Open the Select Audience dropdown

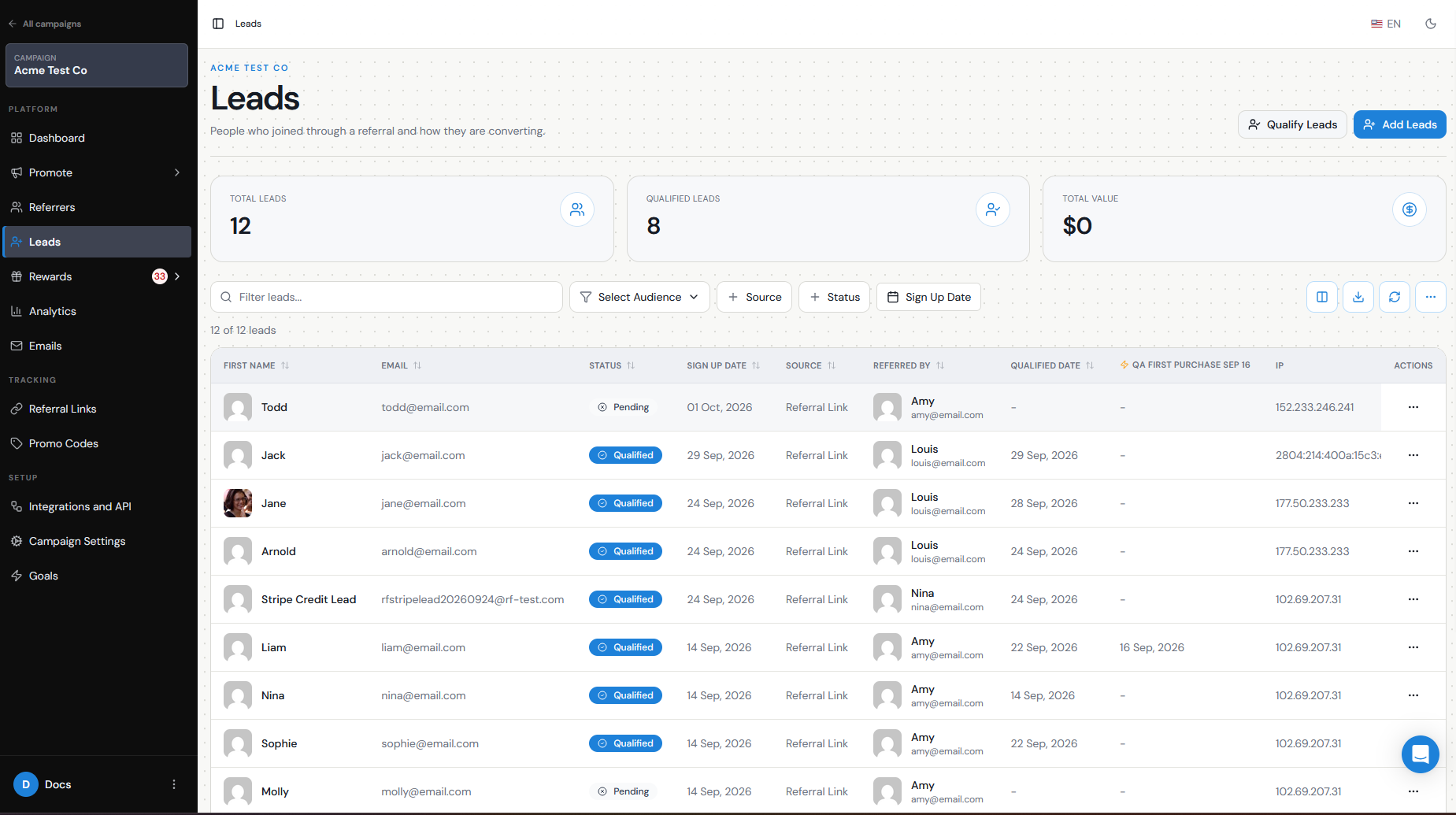[x=639, y=297]
